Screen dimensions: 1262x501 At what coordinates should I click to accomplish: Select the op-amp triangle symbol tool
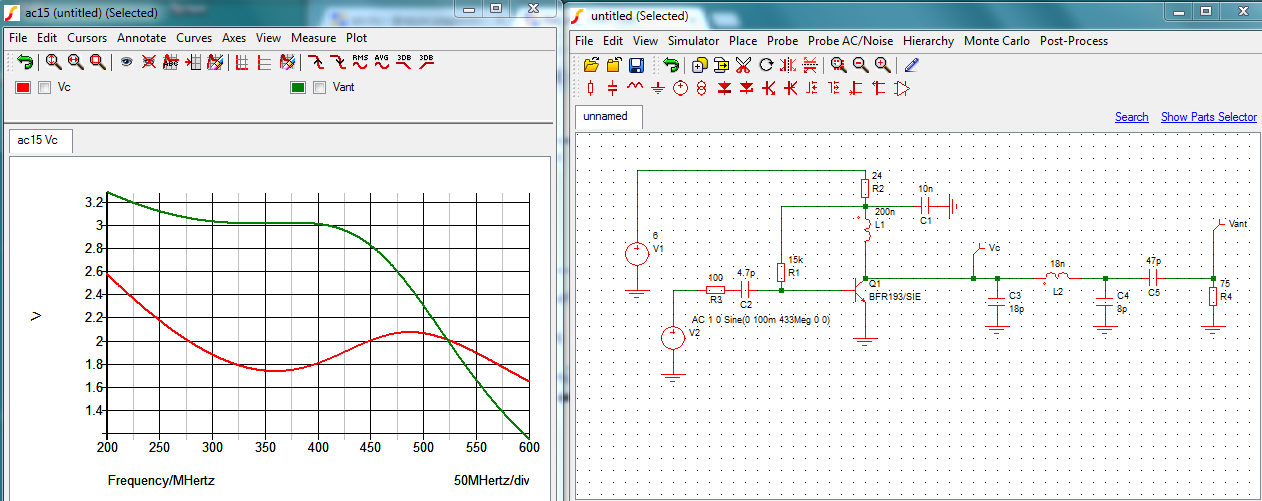click(902, 89)
